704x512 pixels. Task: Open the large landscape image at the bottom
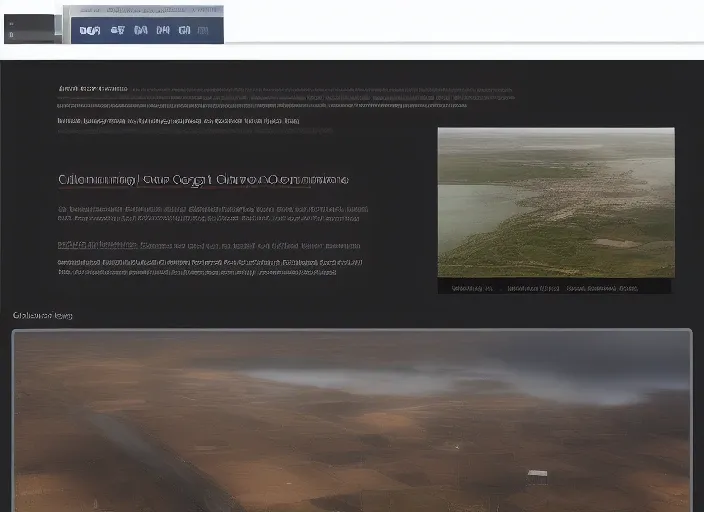[351, 420]
